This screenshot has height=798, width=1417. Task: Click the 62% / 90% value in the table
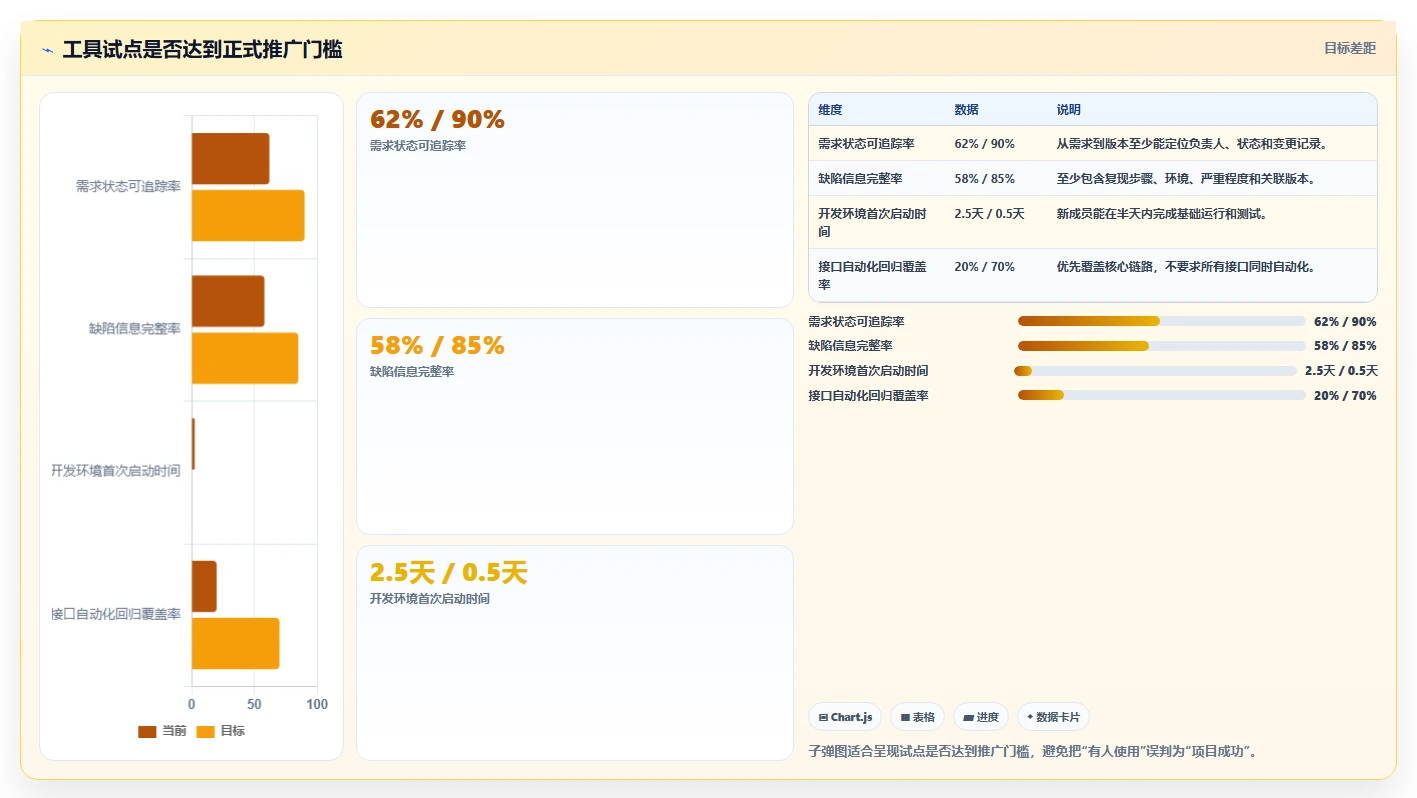984,144
